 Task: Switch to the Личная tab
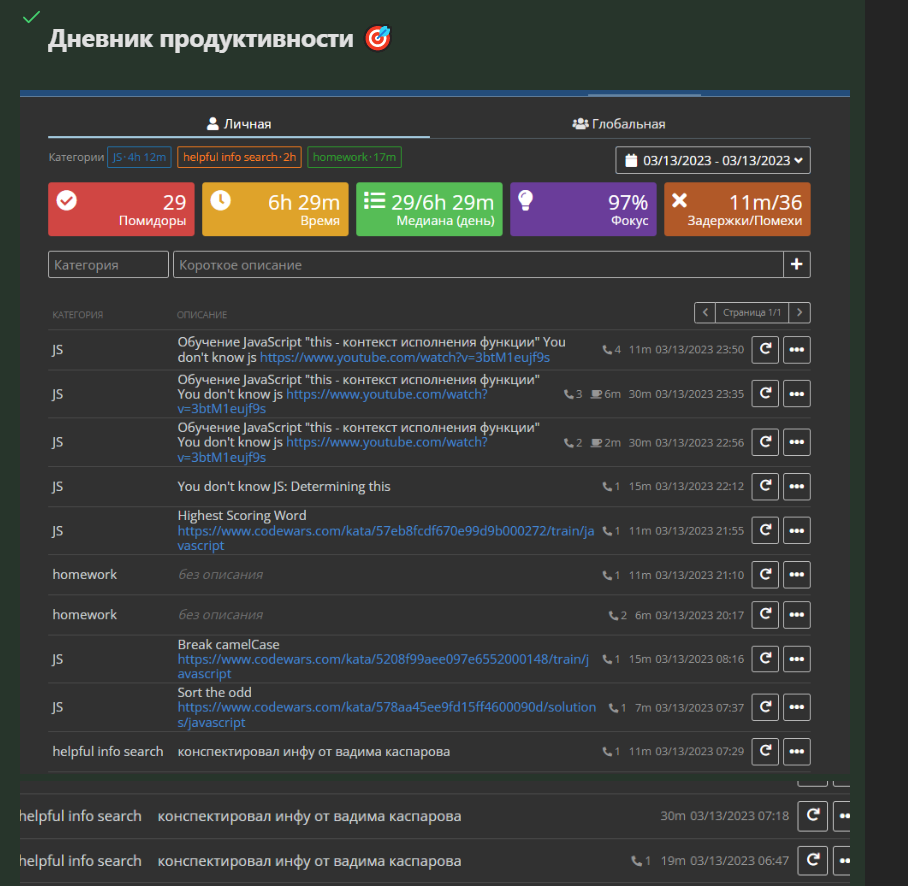click(x=239, y=124)
